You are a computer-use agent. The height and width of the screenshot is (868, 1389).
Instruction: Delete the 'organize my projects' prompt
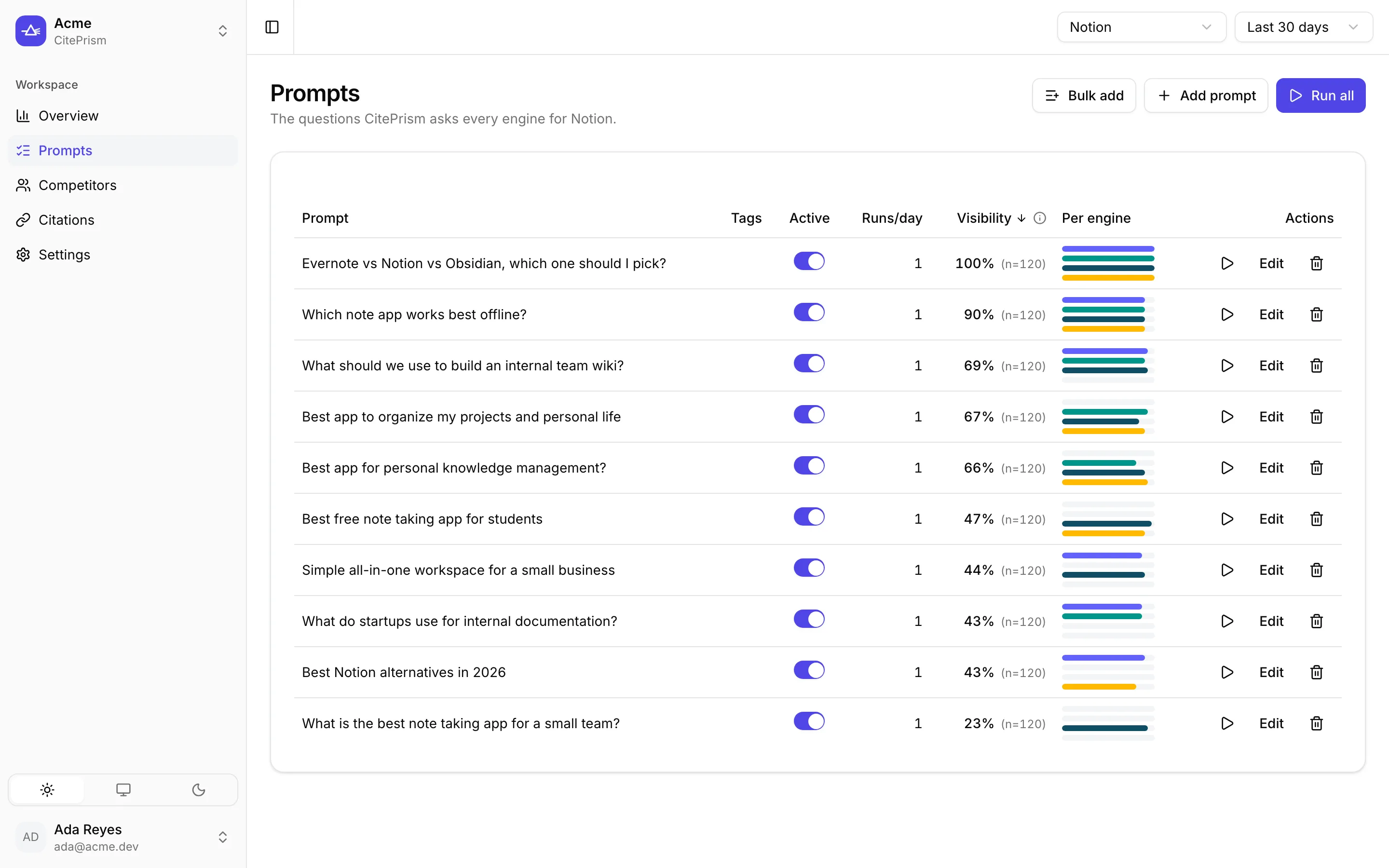(1316, 417)
